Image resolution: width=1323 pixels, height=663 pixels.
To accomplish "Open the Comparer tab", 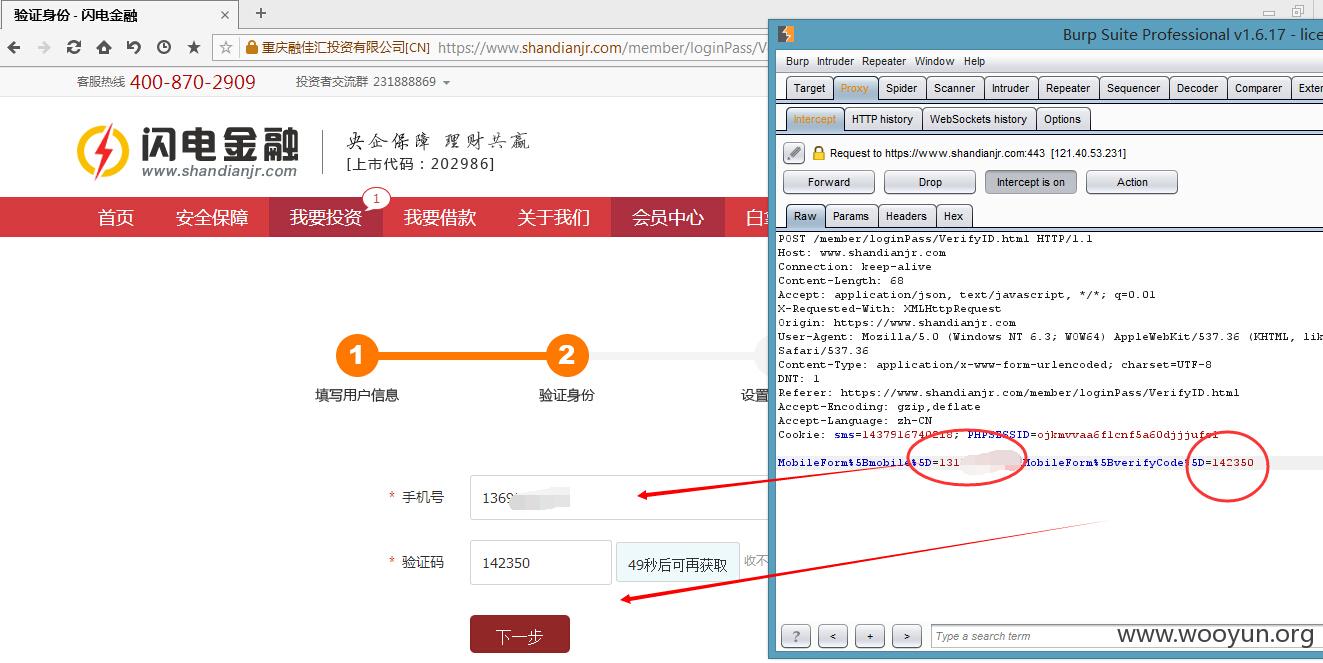I will (1258, 88).
